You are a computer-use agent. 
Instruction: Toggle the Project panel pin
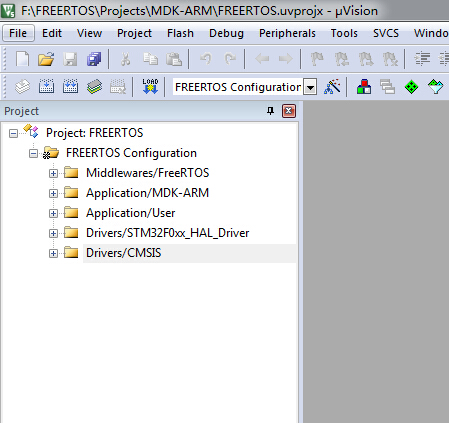270,111
